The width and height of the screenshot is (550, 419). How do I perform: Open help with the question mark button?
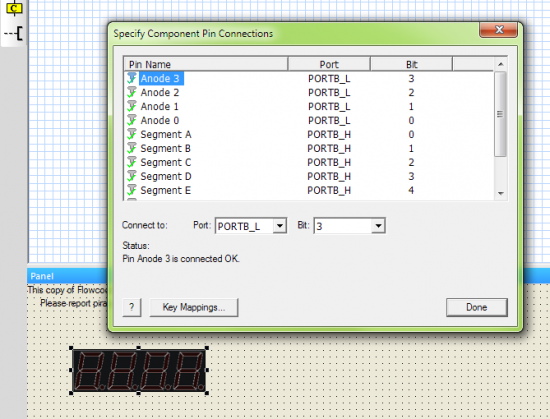[x=132, y=308]
